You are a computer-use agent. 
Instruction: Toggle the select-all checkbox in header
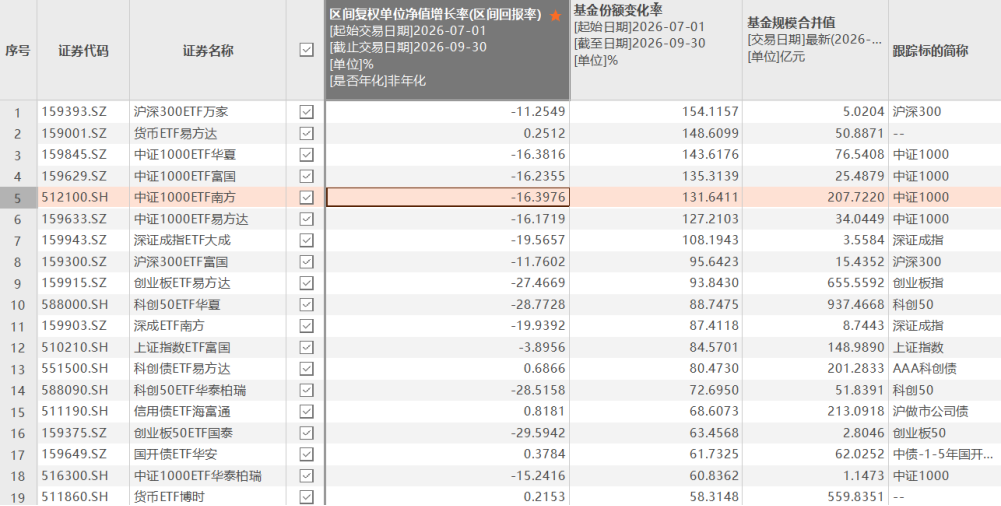tap(306, 50)
